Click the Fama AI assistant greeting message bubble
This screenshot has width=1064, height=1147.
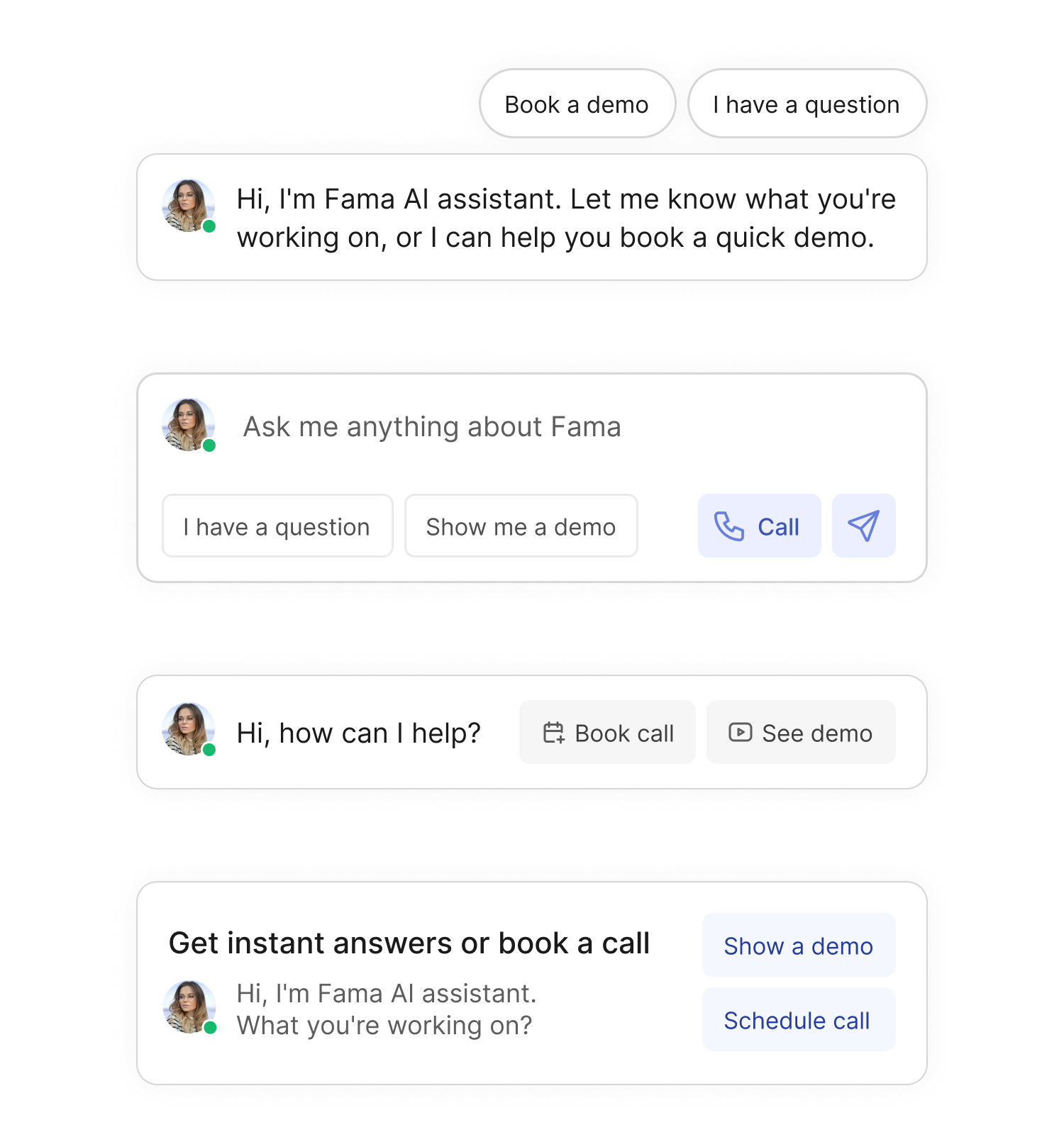532,217
